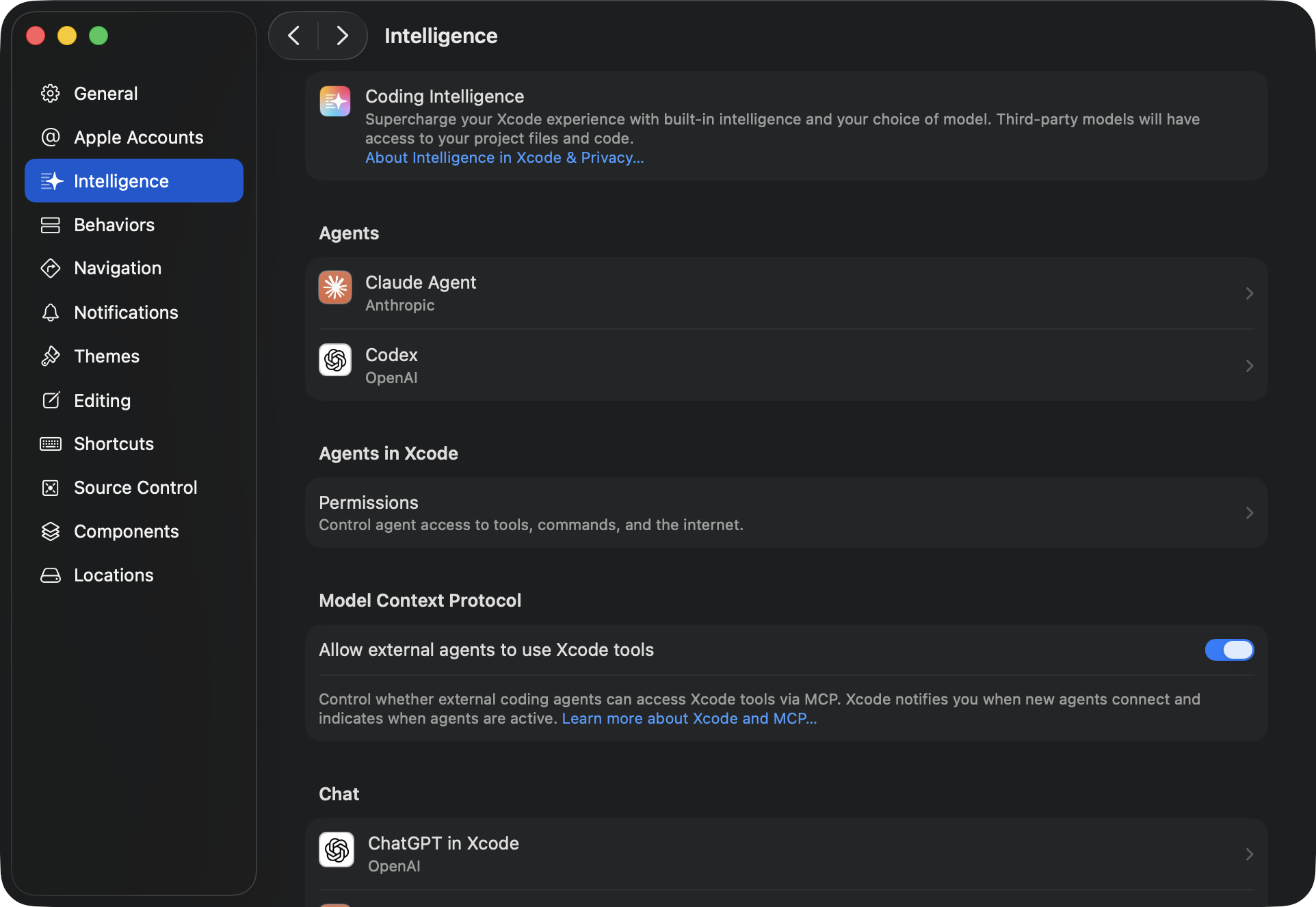Click the Claude Agent starburst icon

coord(335,287)
